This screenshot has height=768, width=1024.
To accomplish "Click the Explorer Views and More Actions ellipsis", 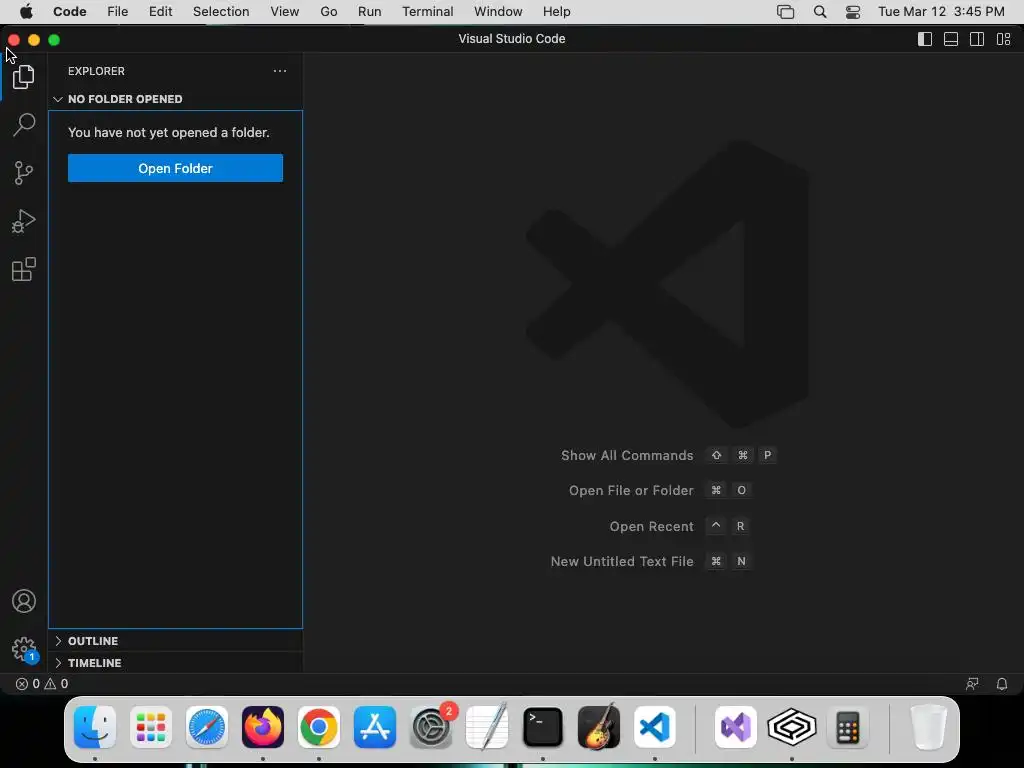I will tap(280, 71).
